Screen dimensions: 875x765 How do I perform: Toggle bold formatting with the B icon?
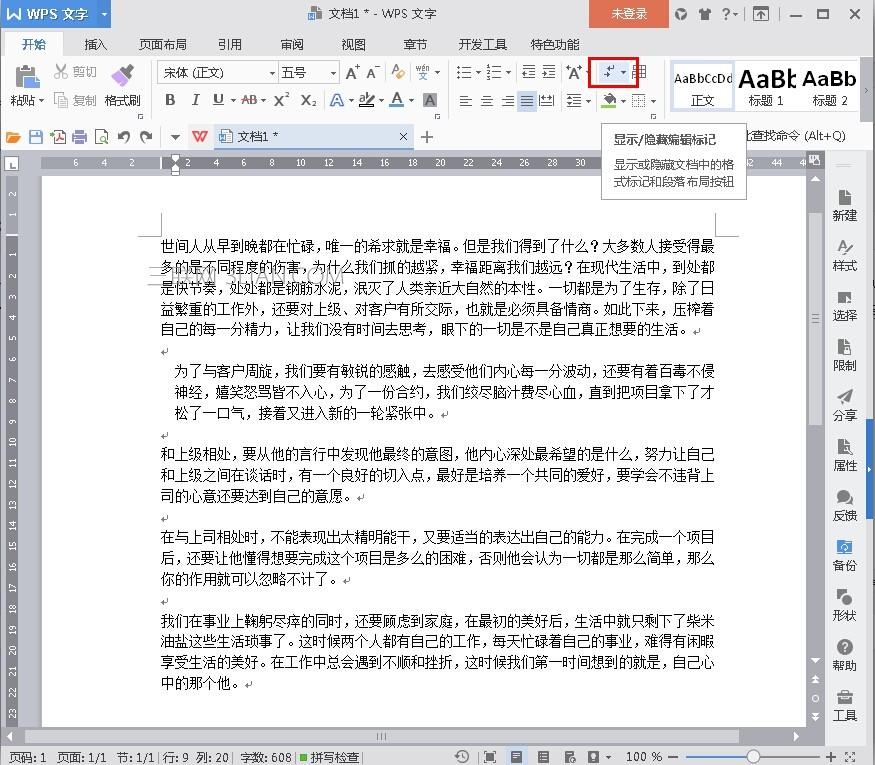tap(170, 100)
